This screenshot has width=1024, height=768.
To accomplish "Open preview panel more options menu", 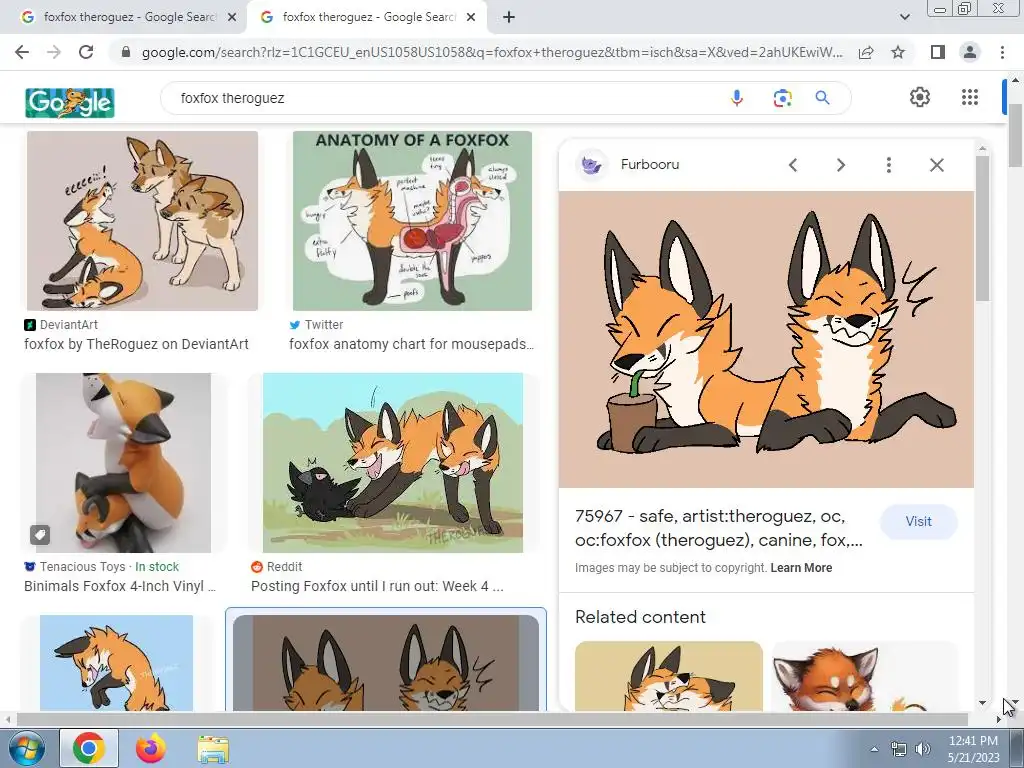I will pyautogui.click(x=888, y=165).
